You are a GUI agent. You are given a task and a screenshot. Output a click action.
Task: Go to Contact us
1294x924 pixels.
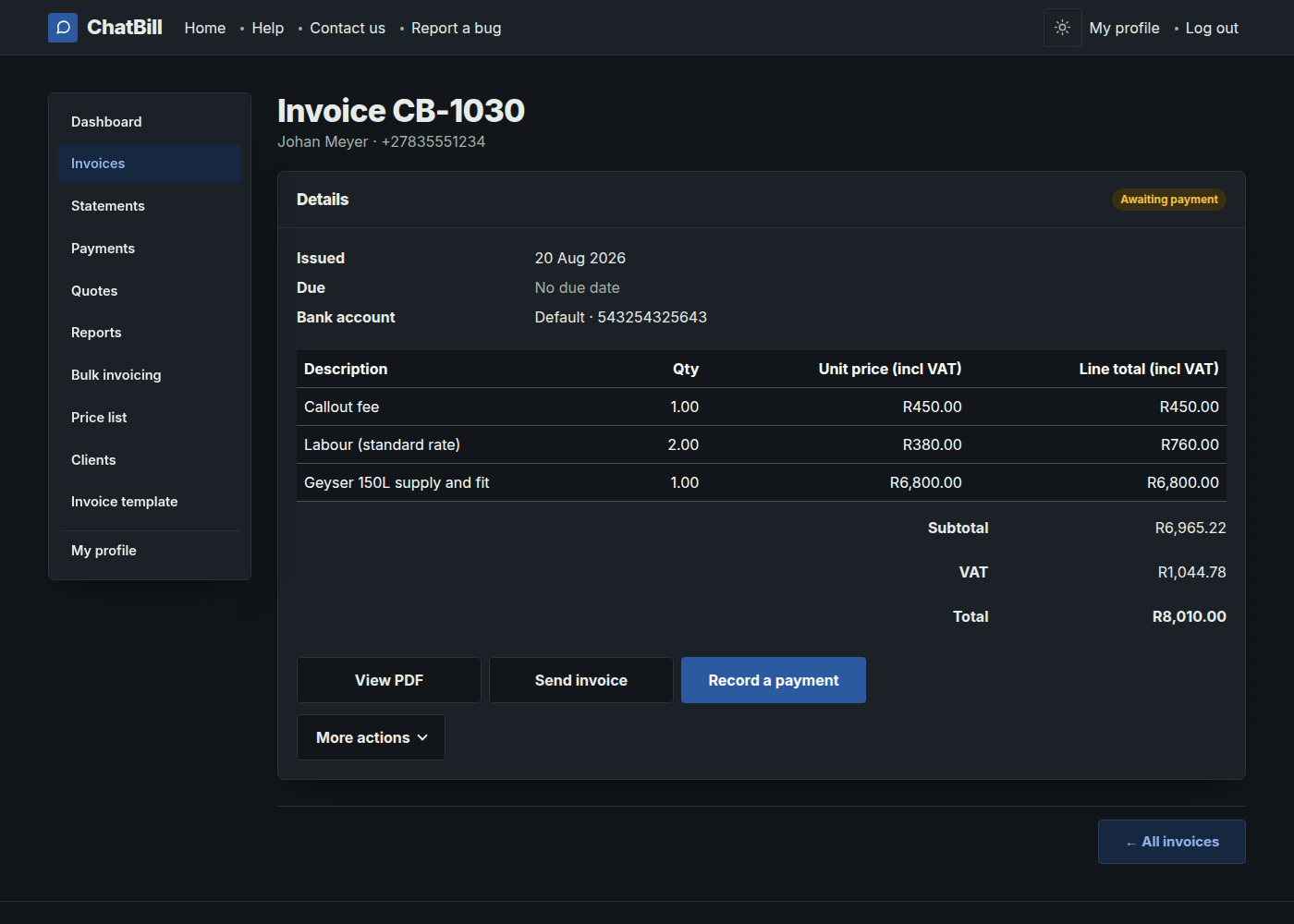click(x=348, y=28)
